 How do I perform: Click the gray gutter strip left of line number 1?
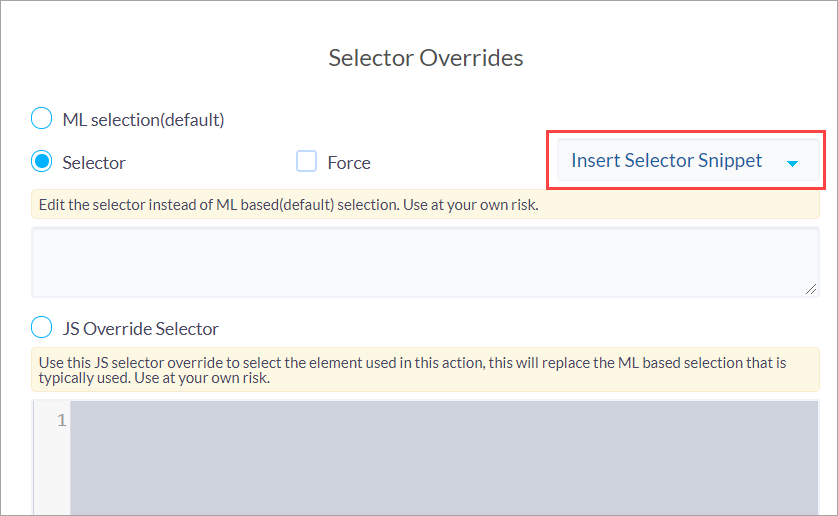(43, 458)
